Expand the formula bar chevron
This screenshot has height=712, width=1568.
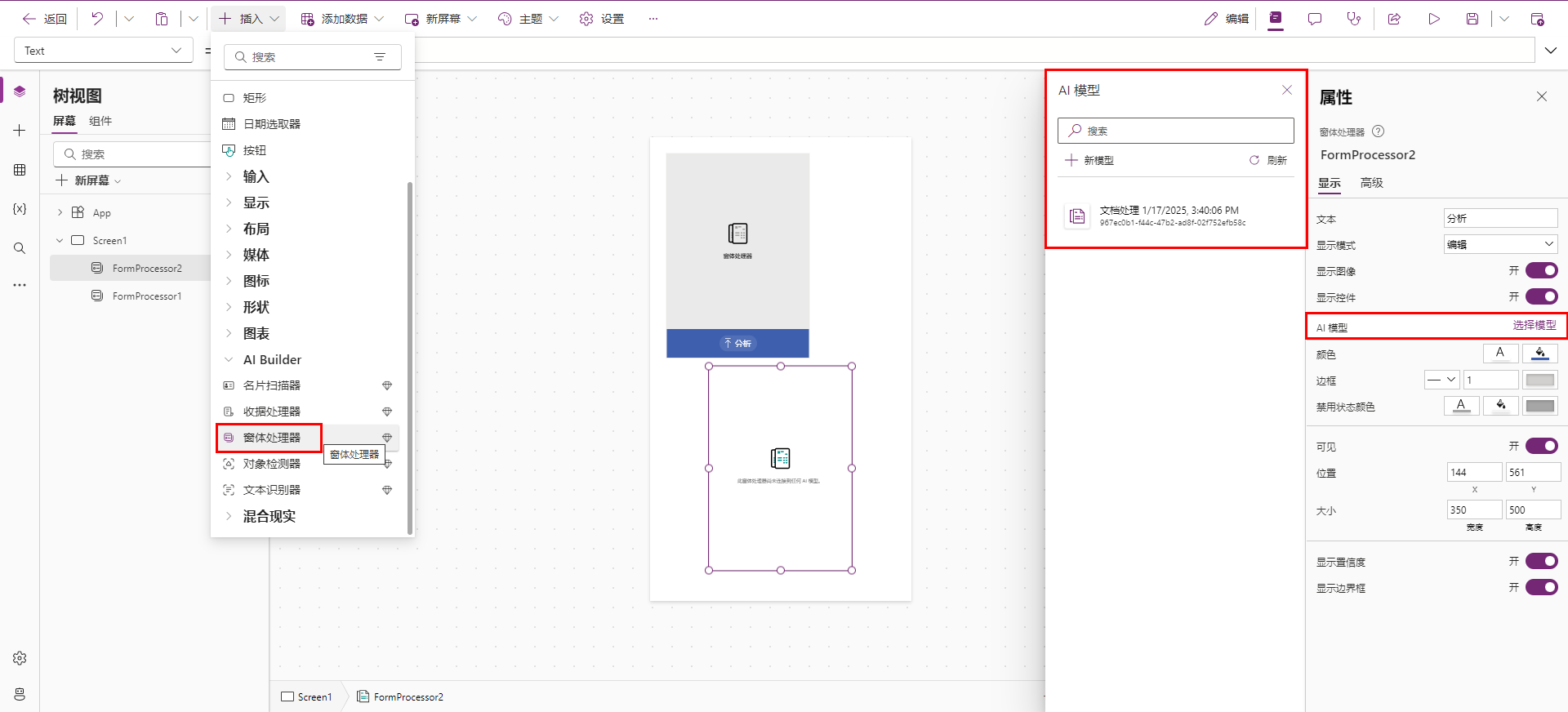[x=1551, y=51]
